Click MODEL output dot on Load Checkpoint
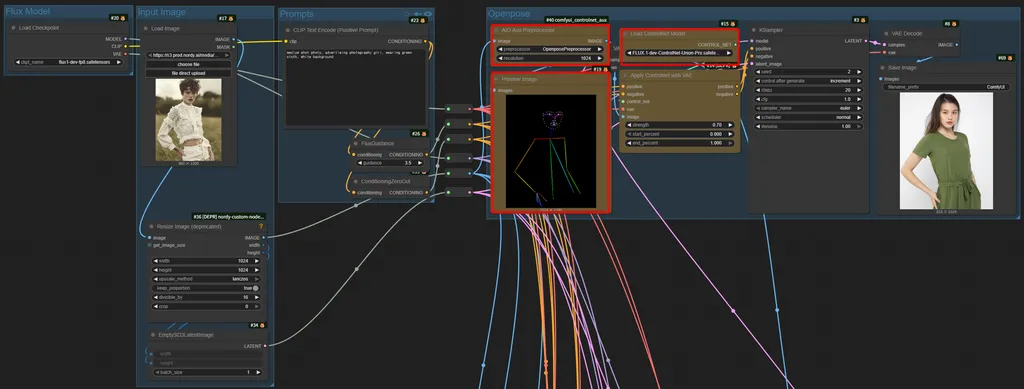 pyautogui.click(x=125, y=39)
